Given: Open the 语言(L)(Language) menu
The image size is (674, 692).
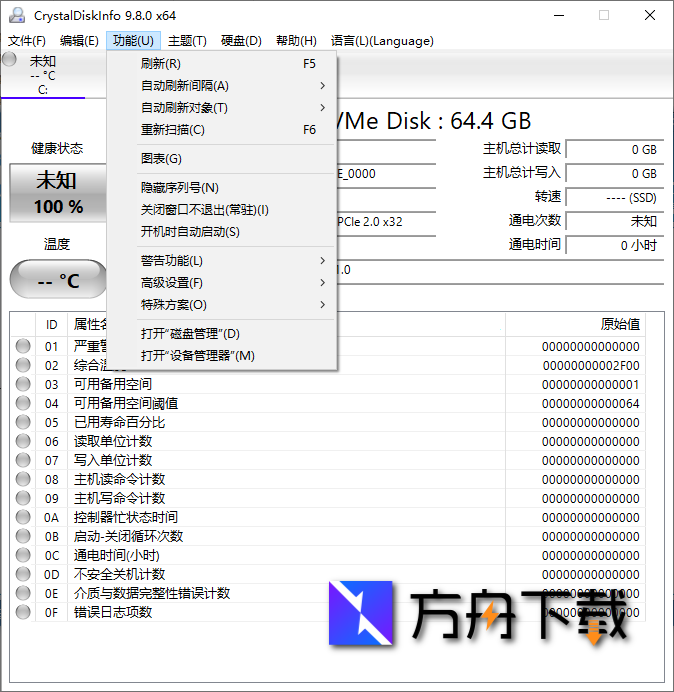Looking at the screenshot, I should pyautogui.click(x=382, y=41).
